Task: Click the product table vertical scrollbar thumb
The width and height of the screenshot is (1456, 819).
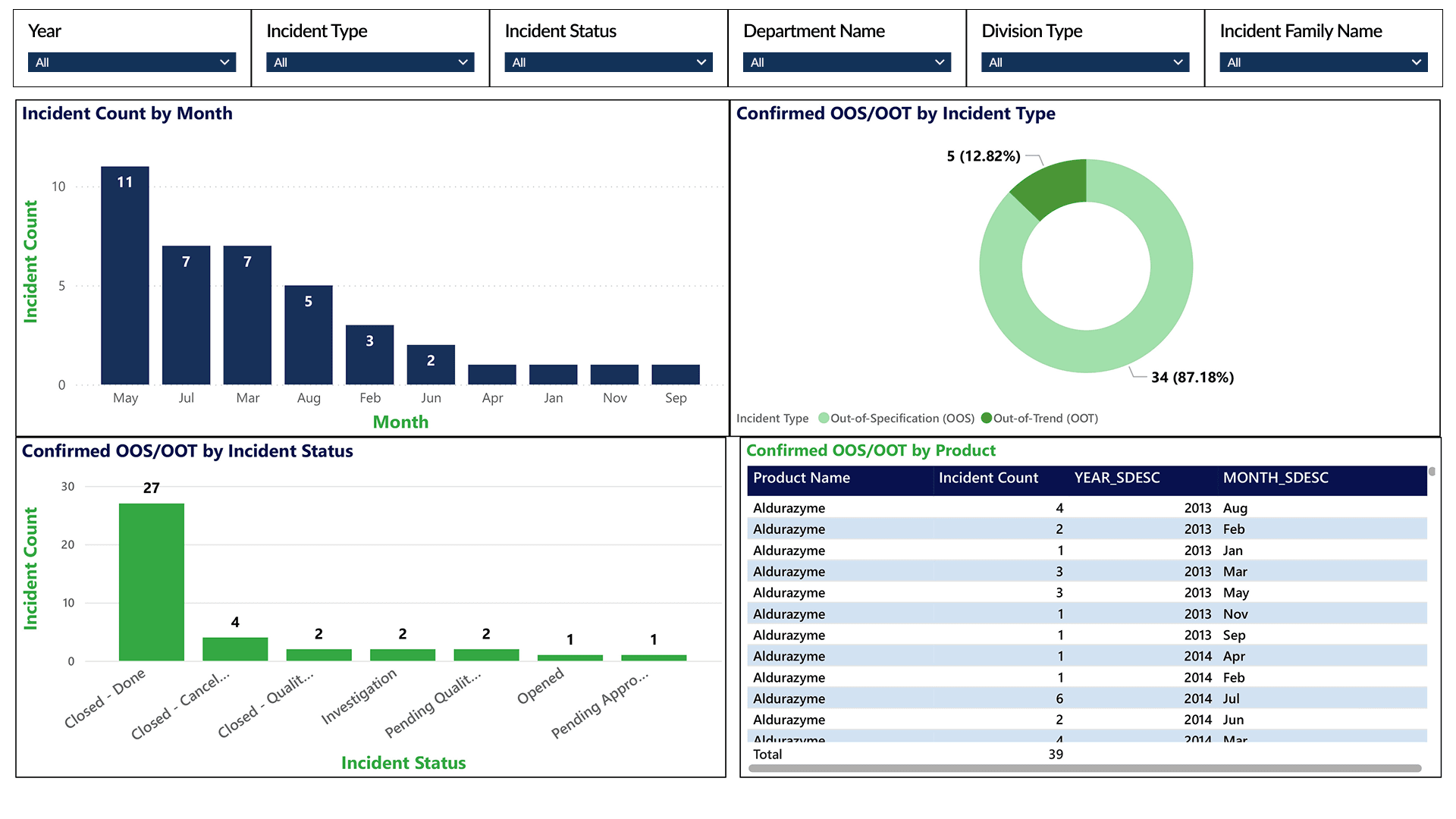Action: tap(1432, 472)
